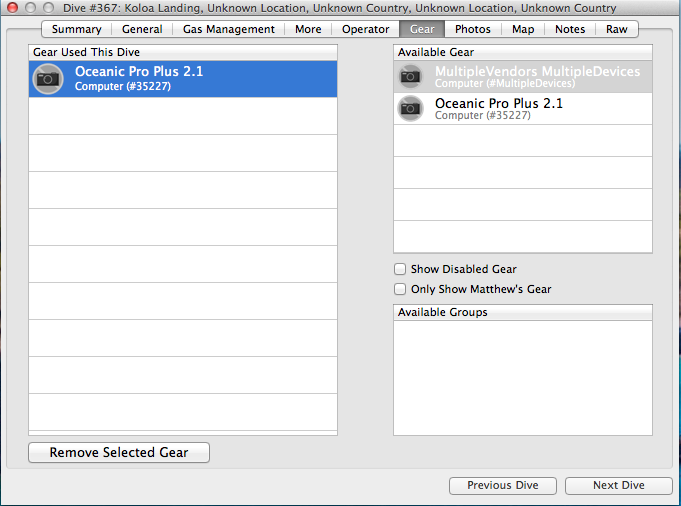This screenshot has width=681, height=506.
Task: Open the Map tab
Action: (523, 29)
